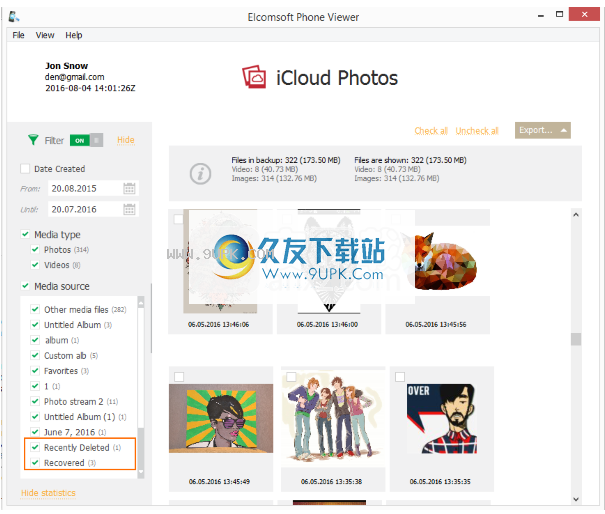Toggle the Filter ON switch
This screenshot has height=514, width=605.
click(x=86, y=140)
